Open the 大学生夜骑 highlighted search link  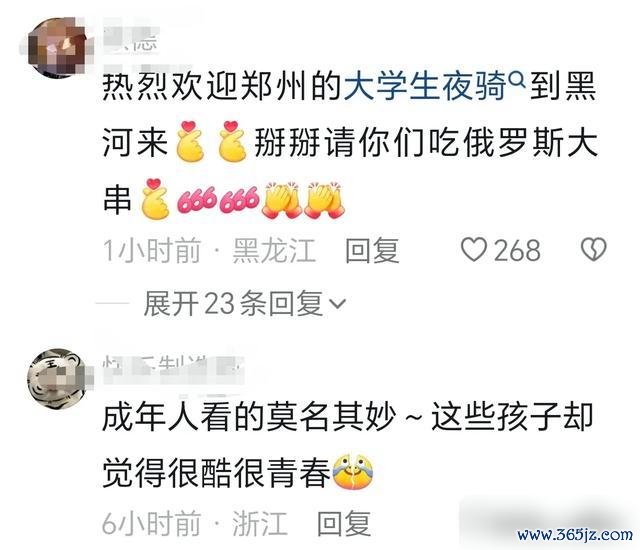425,86
